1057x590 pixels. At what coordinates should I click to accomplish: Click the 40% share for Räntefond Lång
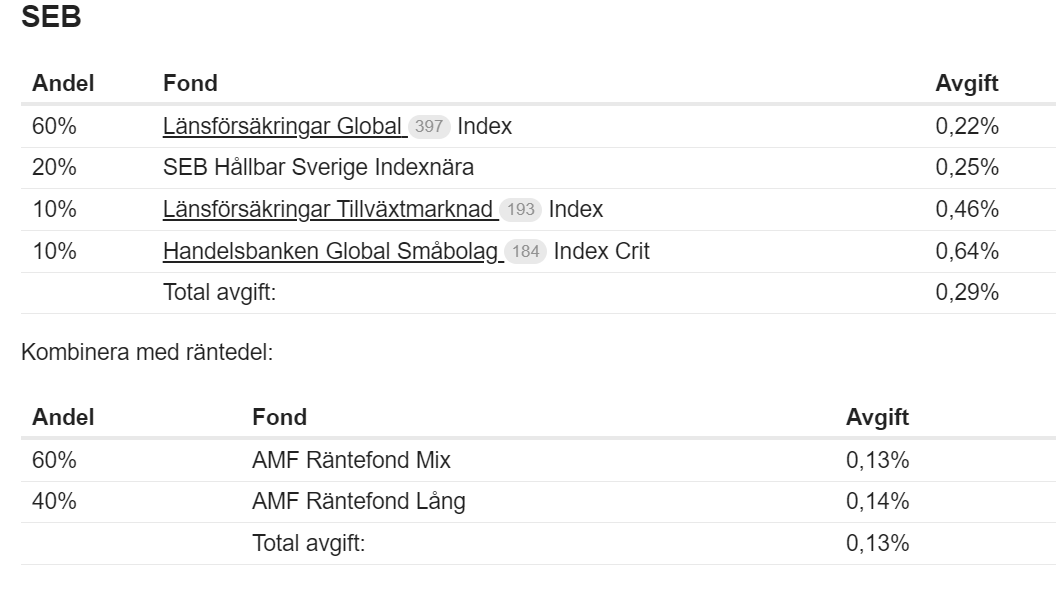point(54,501)
